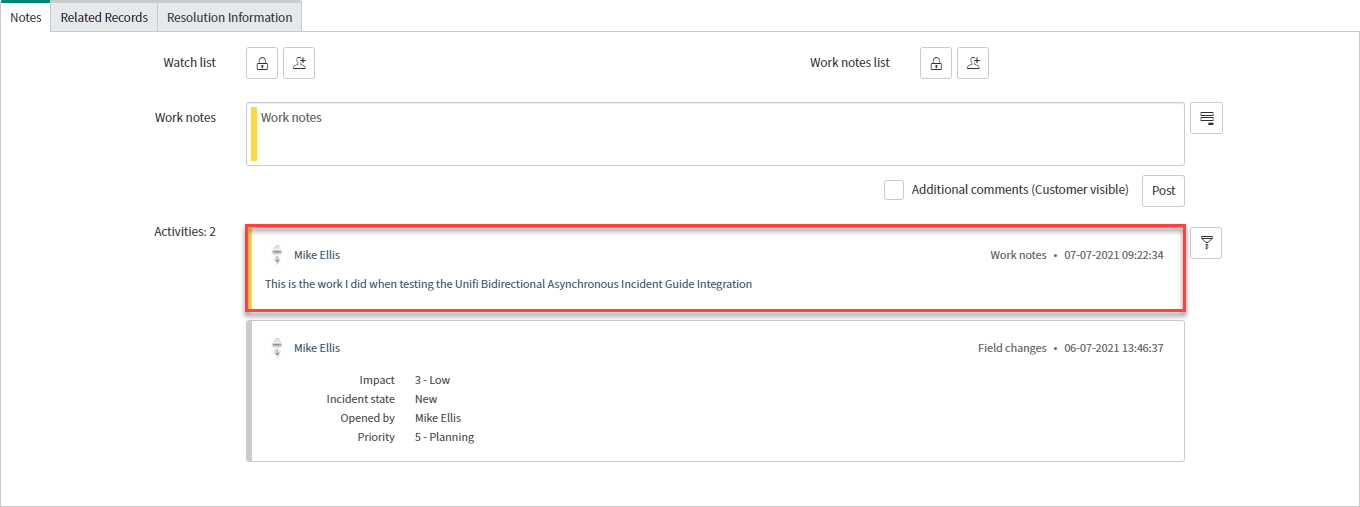The width and height of the screenshot is (1360, 507).
Task: Enable Additional comments (Customer visible) checkbox
Action: [x=894, y=190]
